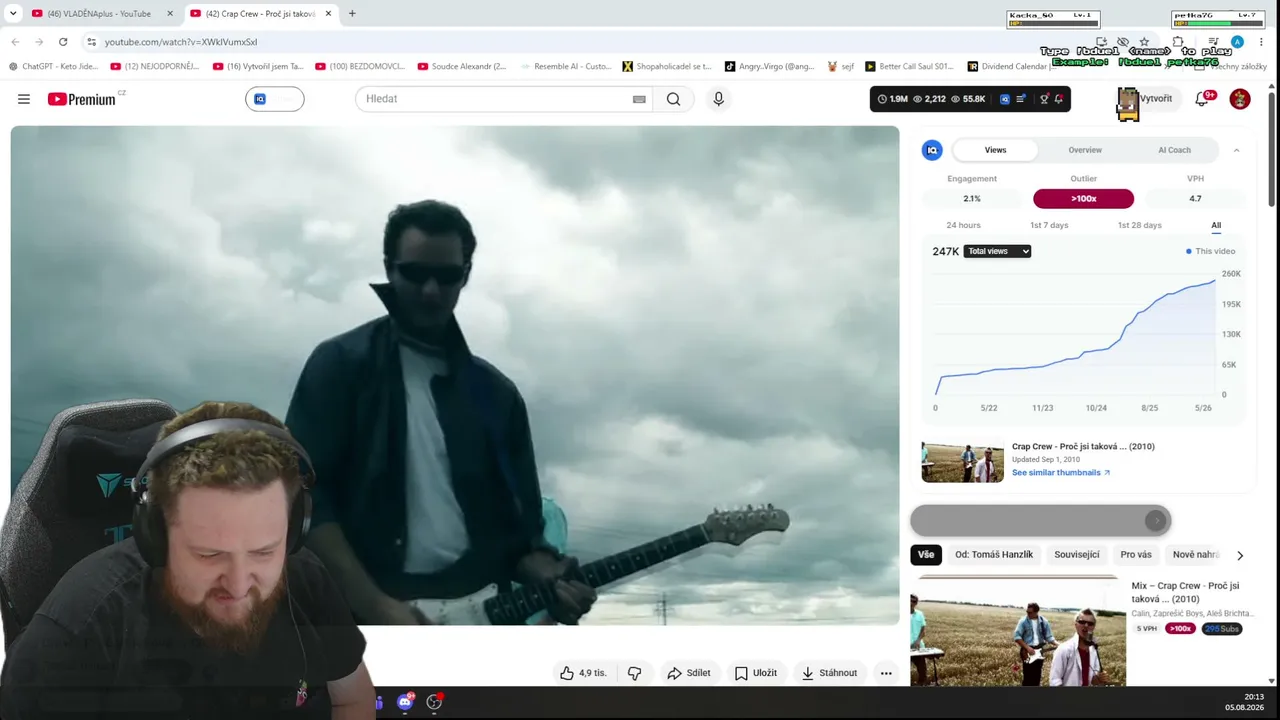Viewport: 1280px width, 720px height.
Task: Show more filter chips with right arrow
Action: click(x=1240, y=555)
